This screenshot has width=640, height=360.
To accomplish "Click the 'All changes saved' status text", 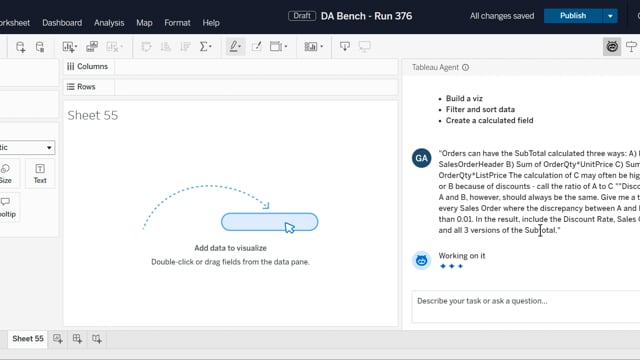I will [x=502, y=16].
